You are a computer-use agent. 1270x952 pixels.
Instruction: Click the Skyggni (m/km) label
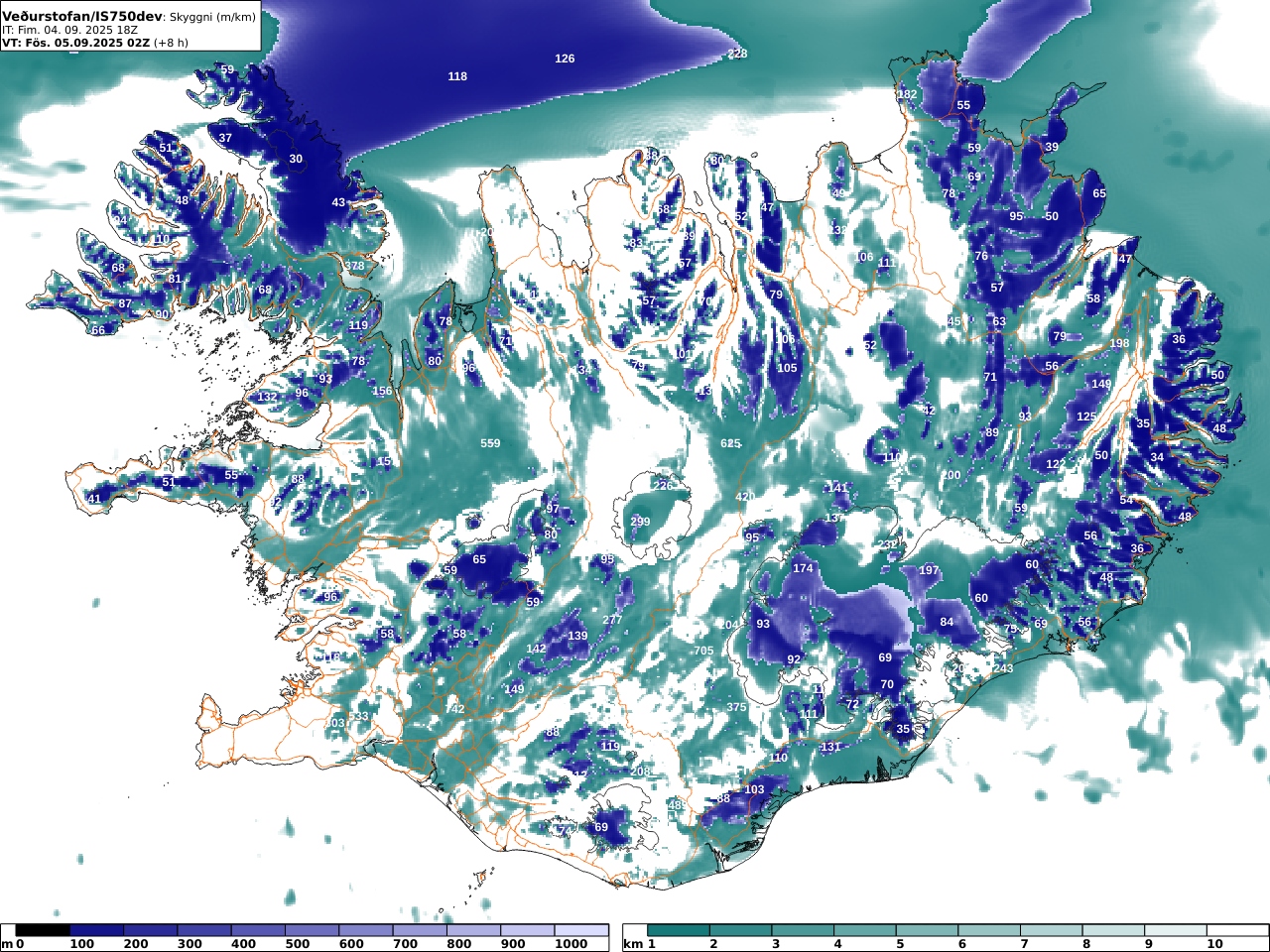[x=211, y=17]
